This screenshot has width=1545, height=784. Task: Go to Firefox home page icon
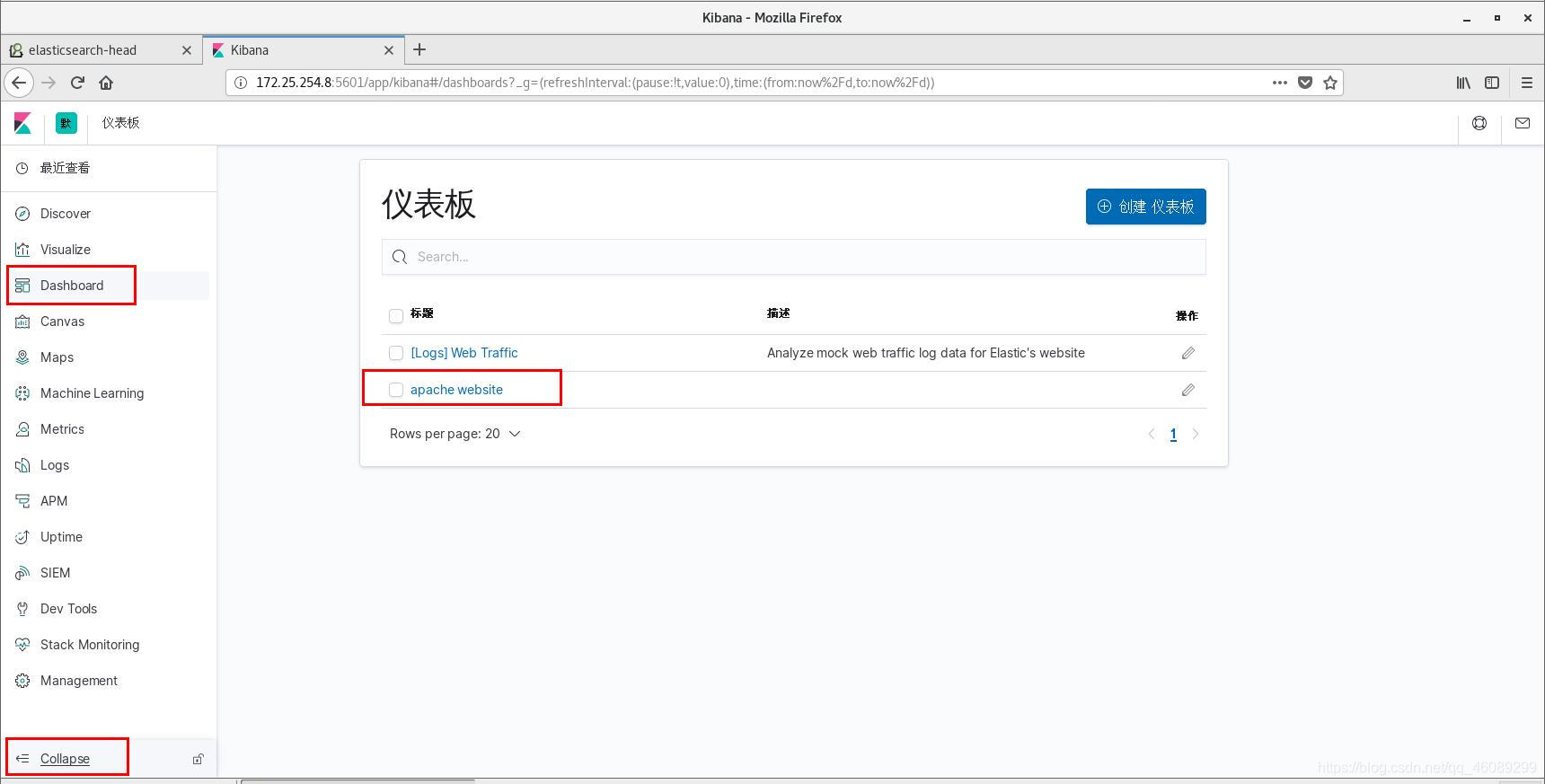[106, 83]
